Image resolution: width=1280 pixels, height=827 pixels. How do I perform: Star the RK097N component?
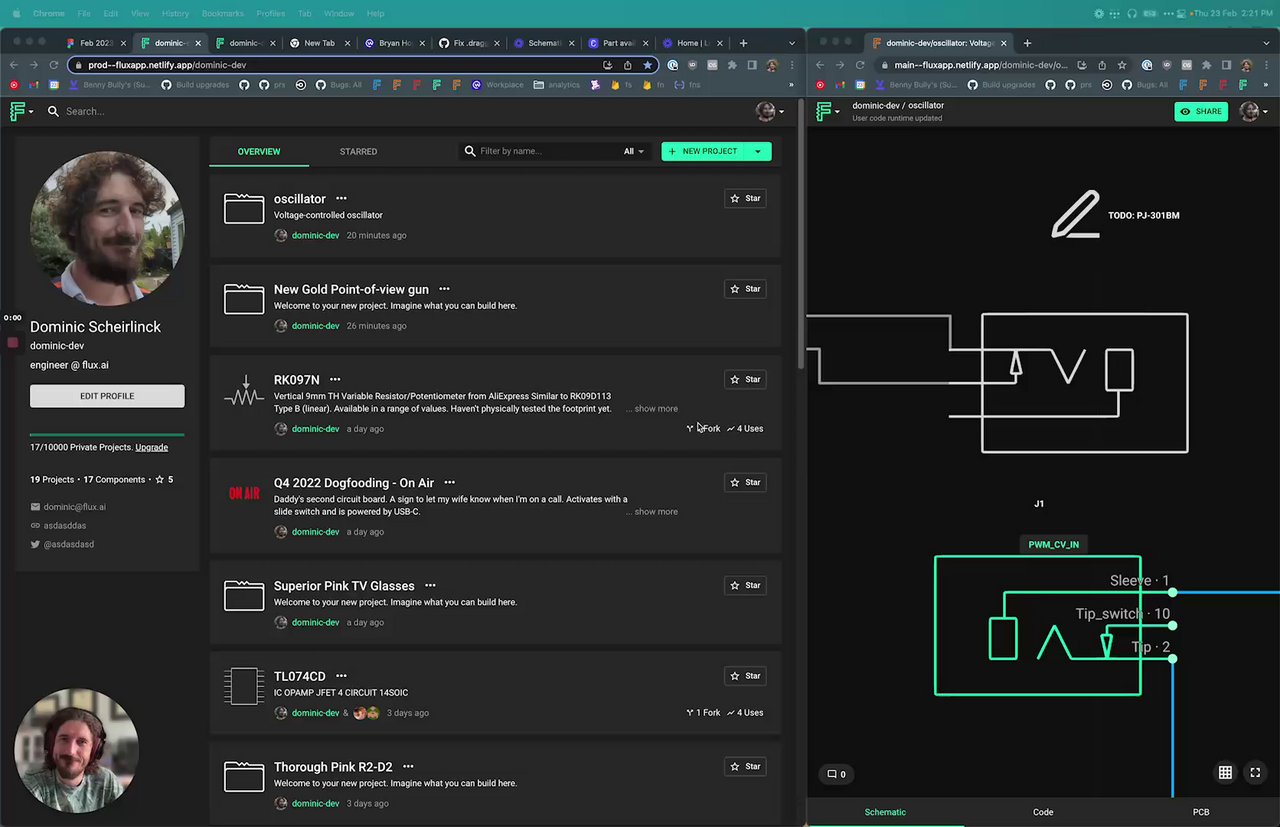(745, 379)
